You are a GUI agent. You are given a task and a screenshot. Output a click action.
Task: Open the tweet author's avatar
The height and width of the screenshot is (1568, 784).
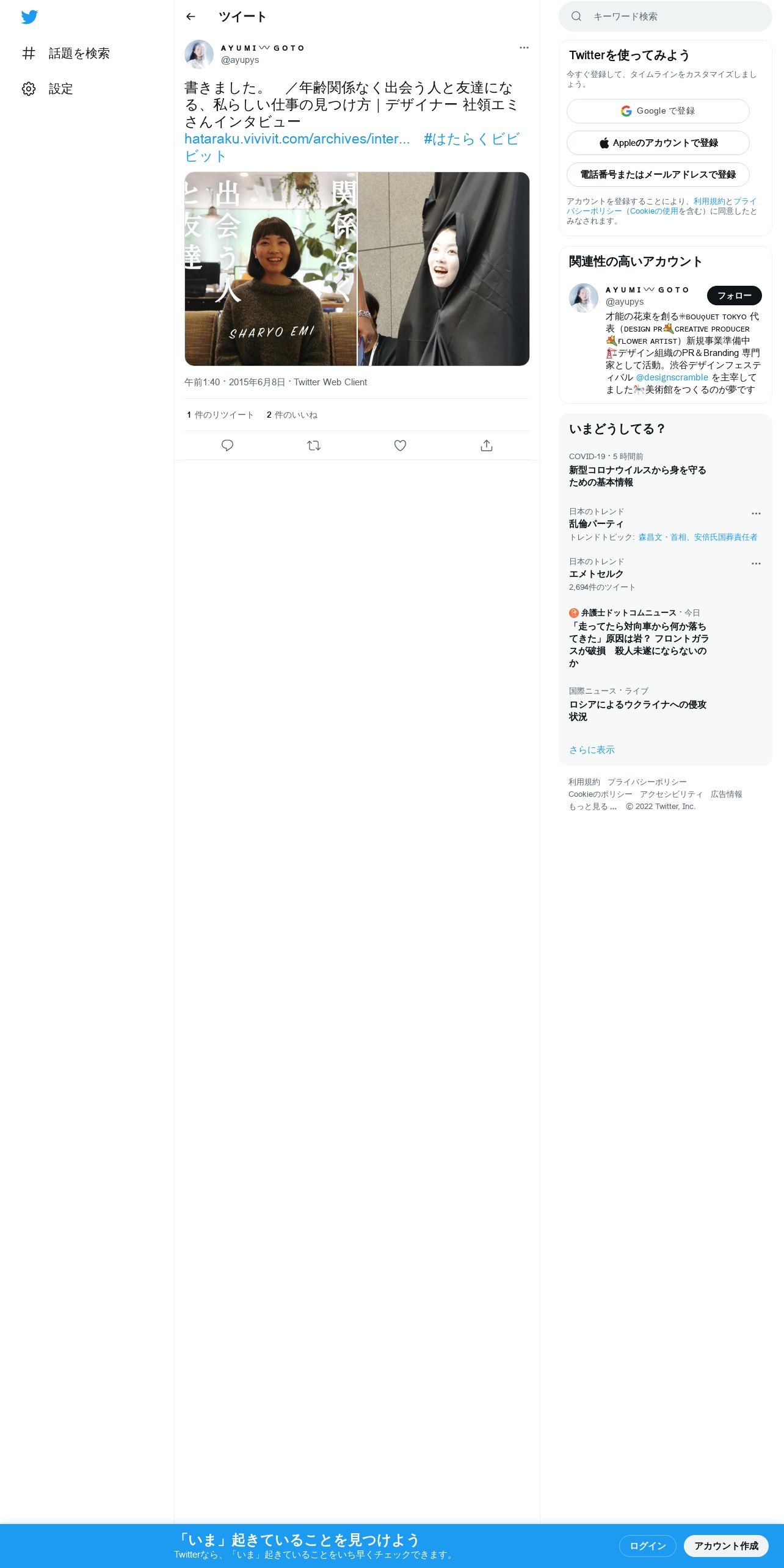pyautogui.click(x=199, y=54)
